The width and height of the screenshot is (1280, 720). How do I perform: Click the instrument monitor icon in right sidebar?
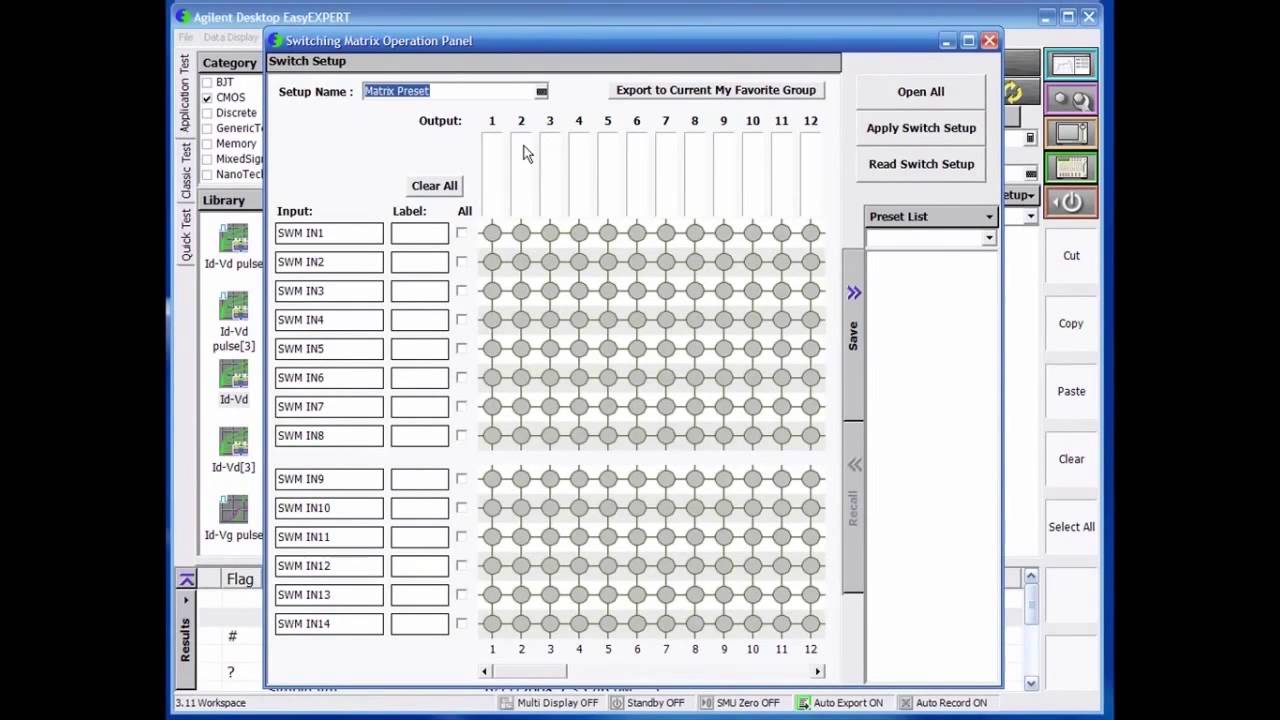click(x=1071, y=133)
